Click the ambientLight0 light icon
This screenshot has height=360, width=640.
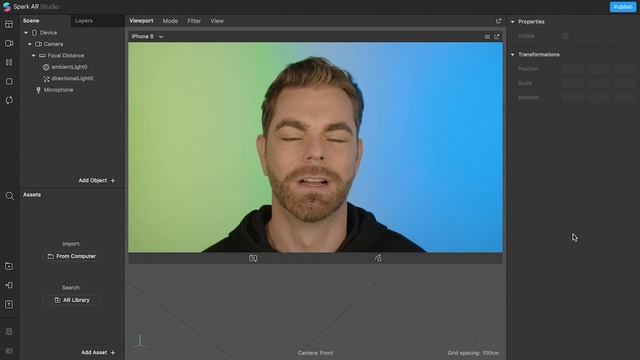[x=46, y=67]
